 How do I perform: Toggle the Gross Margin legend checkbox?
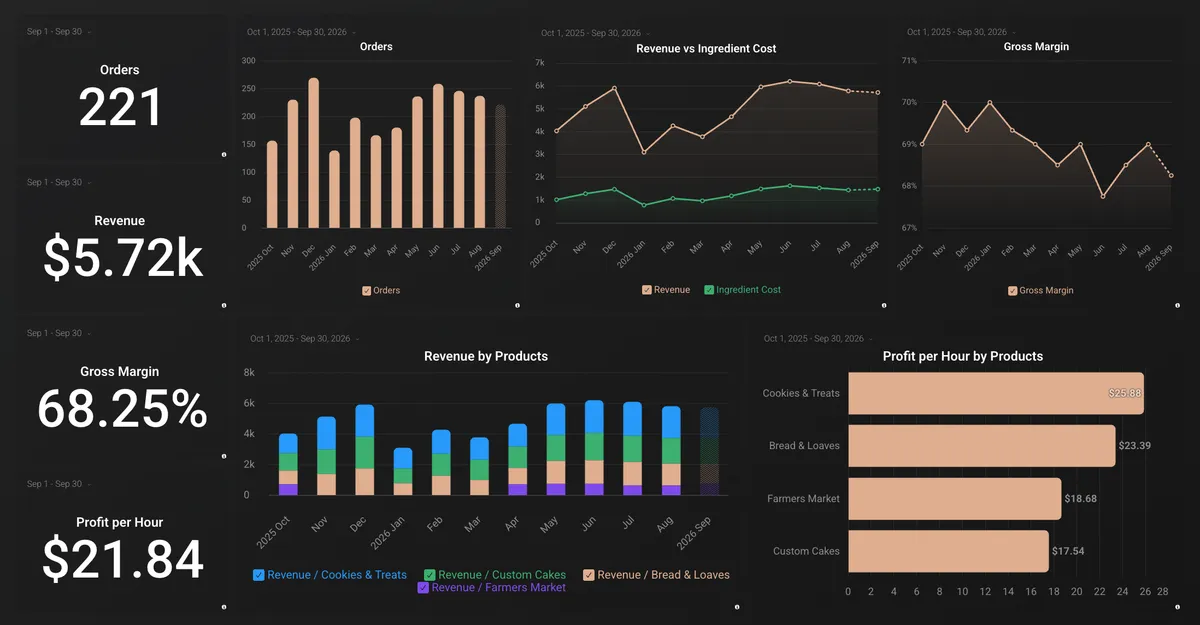[x=1013, y=290]
